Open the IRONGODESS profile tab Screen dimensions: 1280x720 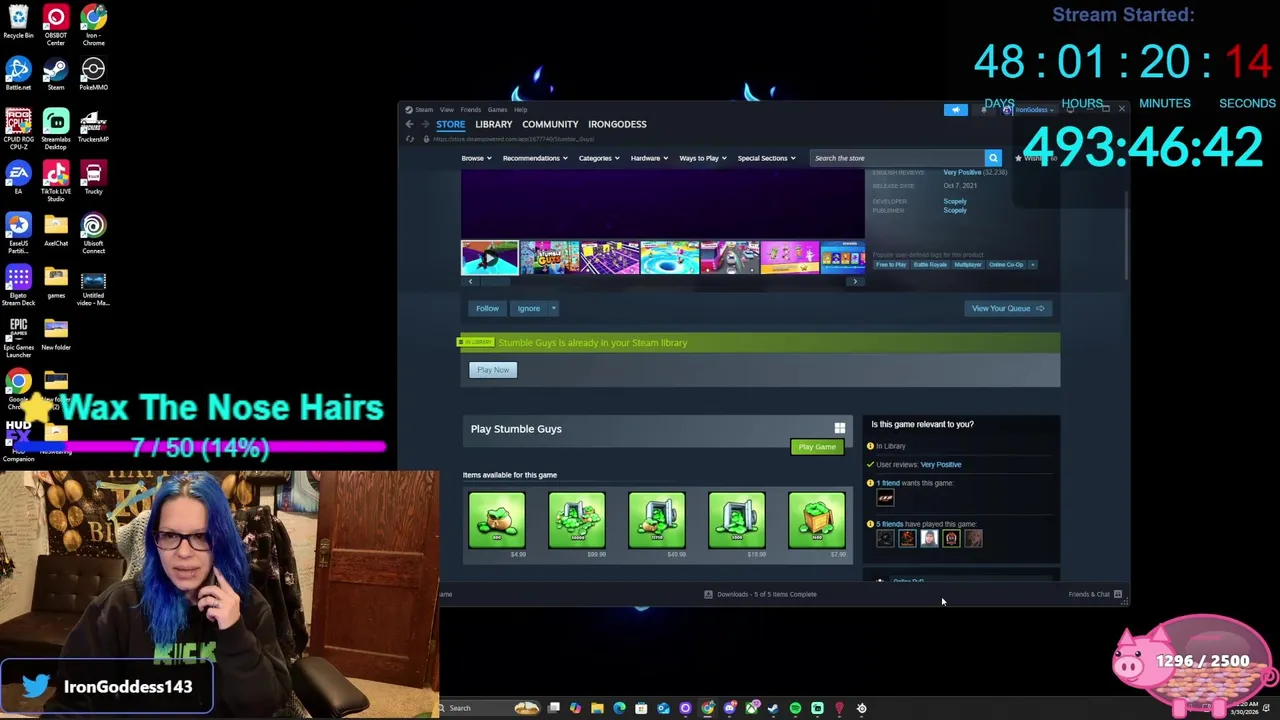(x=617, y=124)
